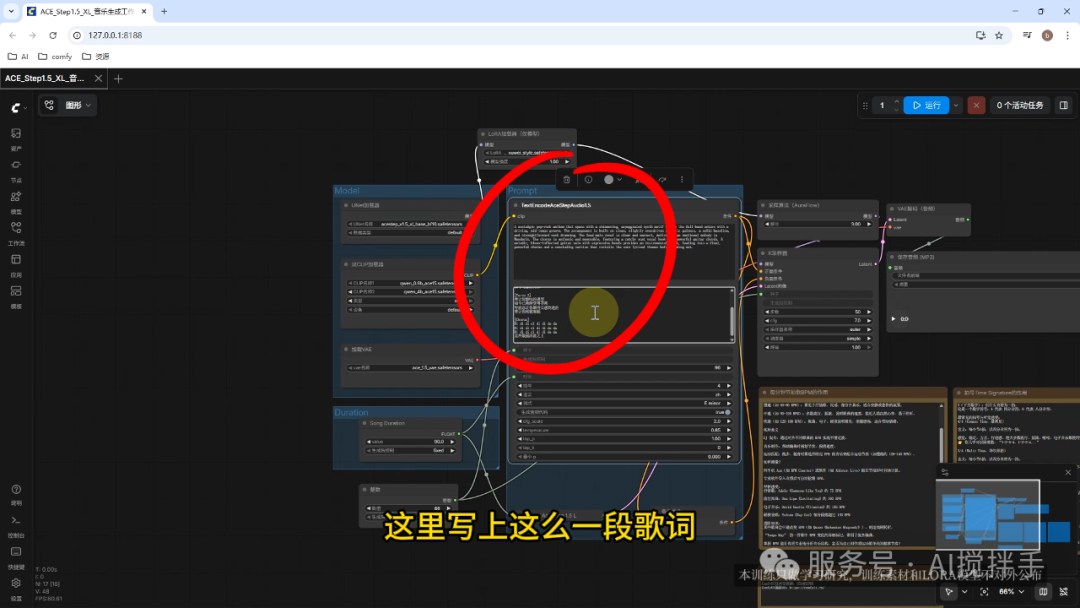Viewport: 1080px width, 608px height.
Task: Collapse the AuraFlow sampling node
Action: (763, 205)
